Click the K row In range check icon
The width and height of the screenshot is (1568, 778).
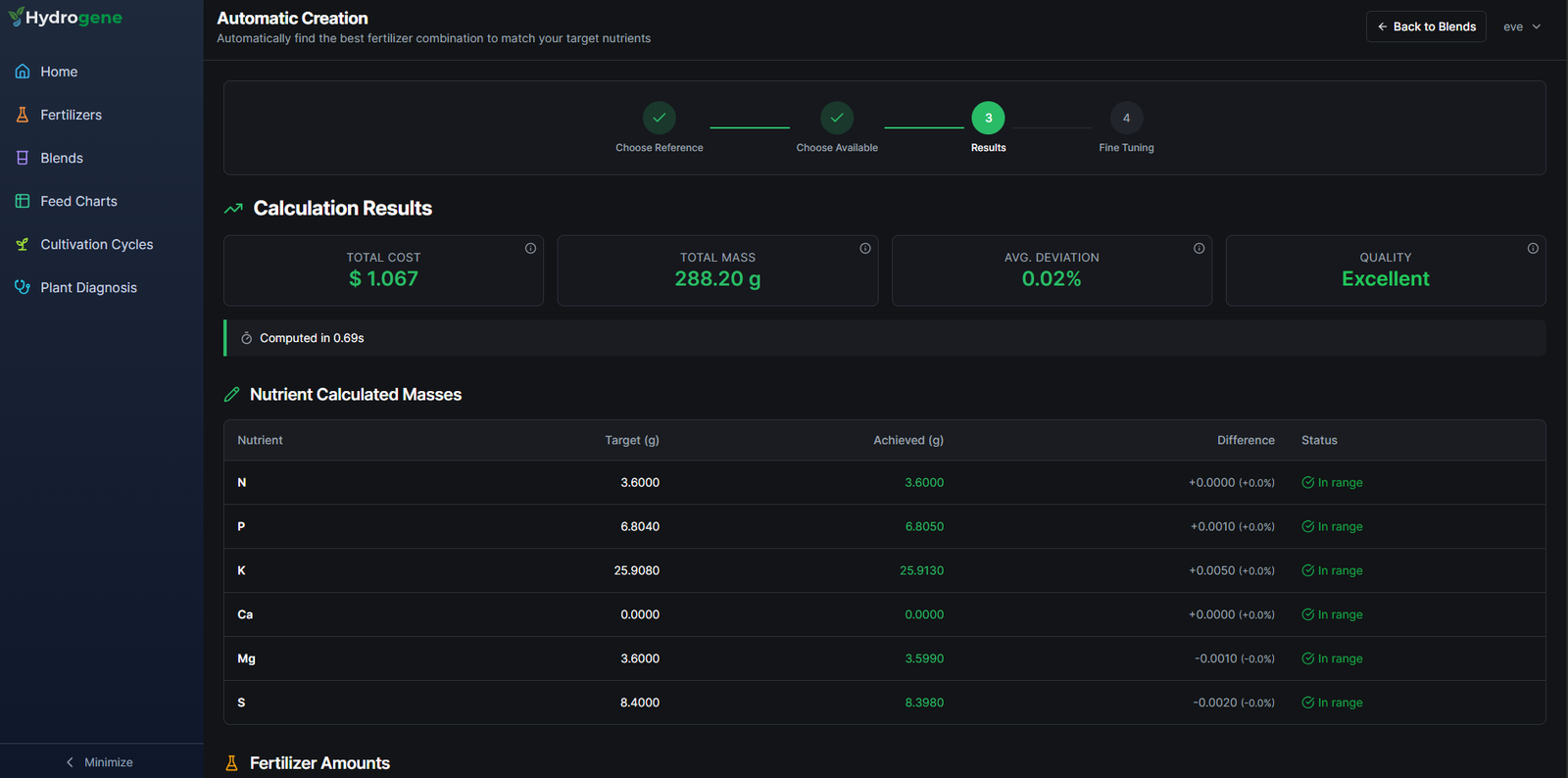coord(1307,571)
